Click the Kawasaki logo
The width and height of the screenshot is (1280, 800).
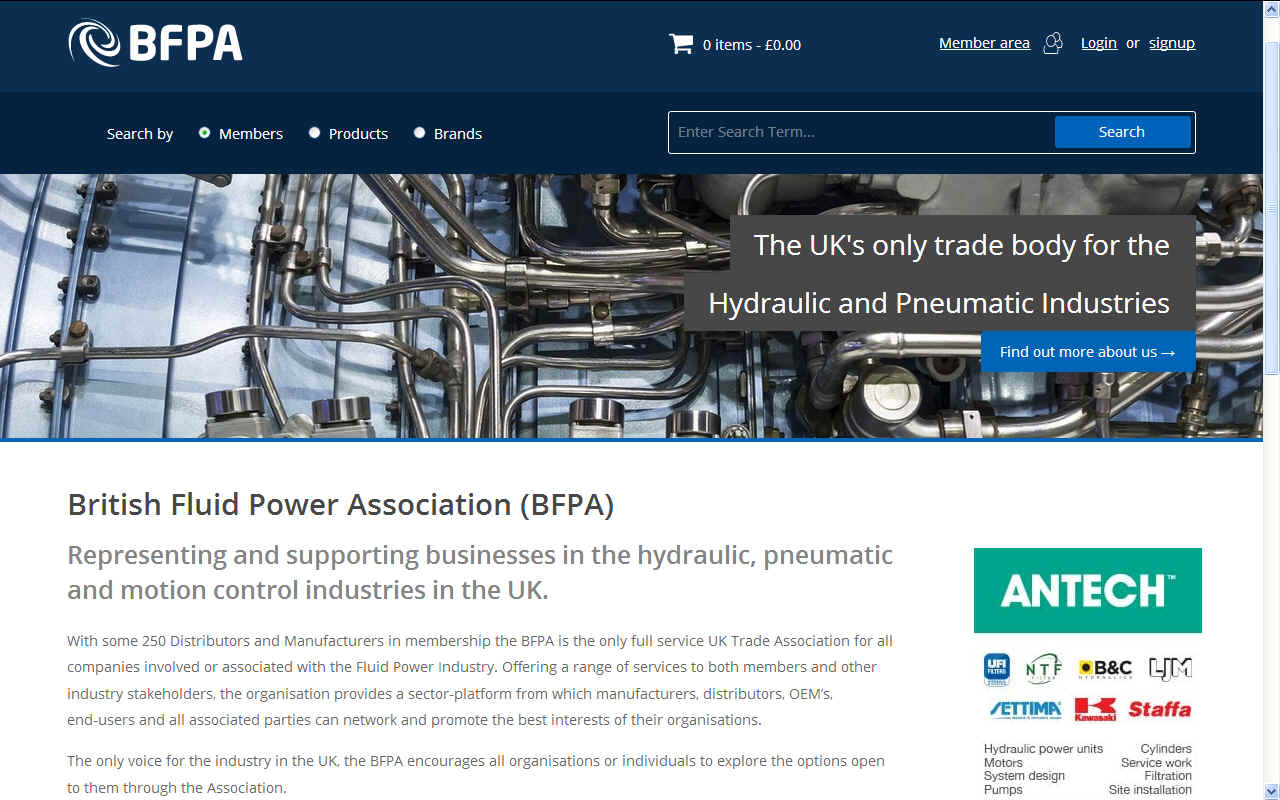click(x=1095, y=709)
